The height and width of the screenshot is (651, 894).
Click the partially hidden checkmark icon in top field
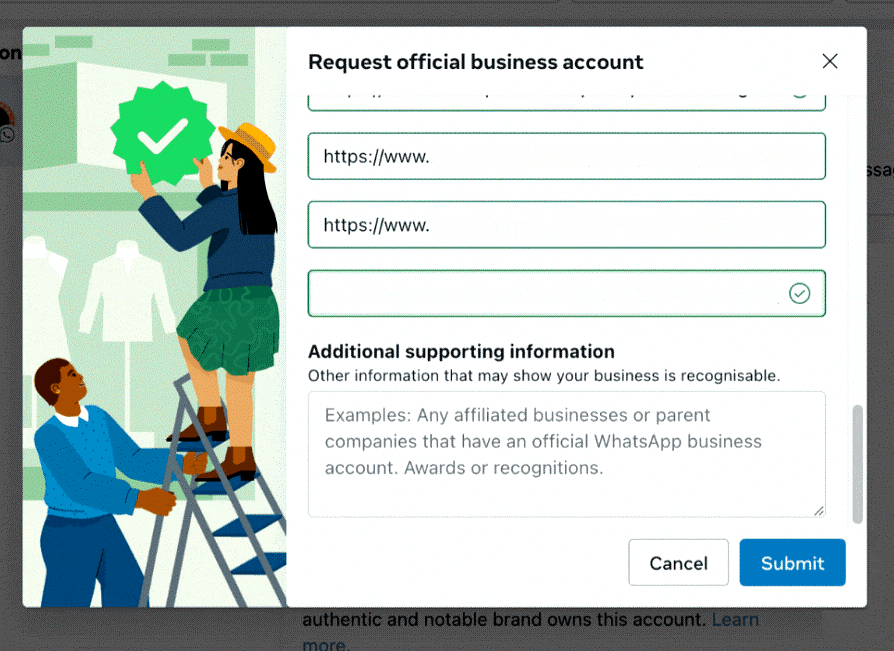point(799,95)
